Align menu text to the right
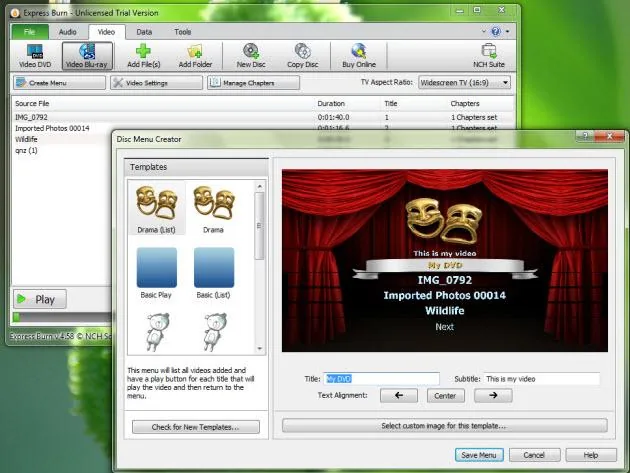630x473 pixels. click(492, 395)
